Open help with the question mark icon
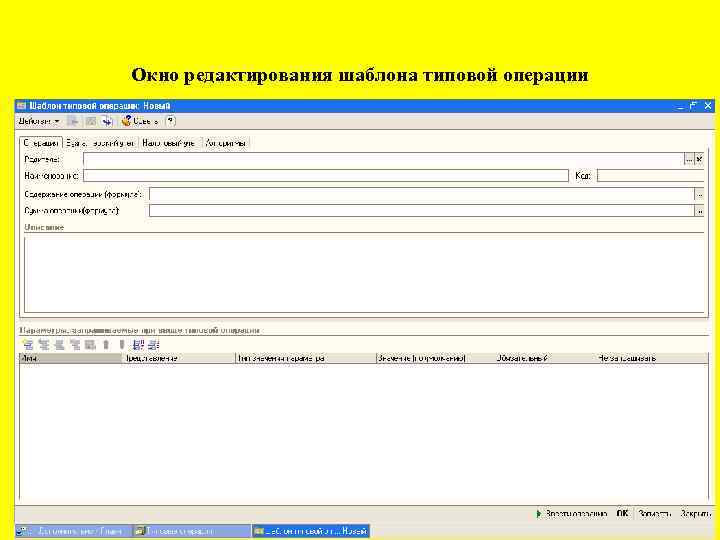Image resolution: width=720 pixels, height=540 pixels. pos(170,121)
